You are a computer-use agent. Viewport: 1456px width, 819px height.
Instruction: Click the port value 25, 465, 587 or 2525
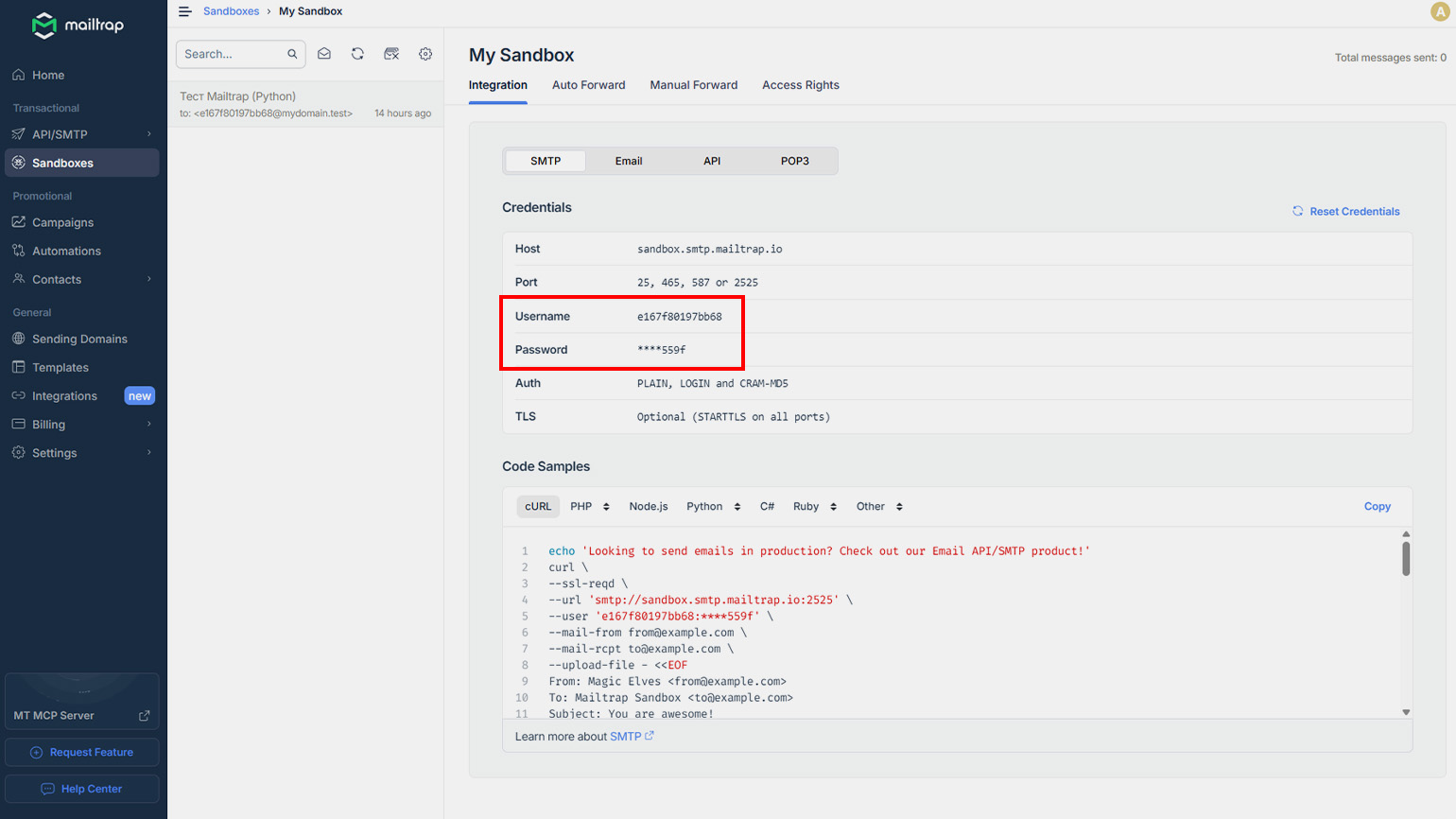(698, 283)
